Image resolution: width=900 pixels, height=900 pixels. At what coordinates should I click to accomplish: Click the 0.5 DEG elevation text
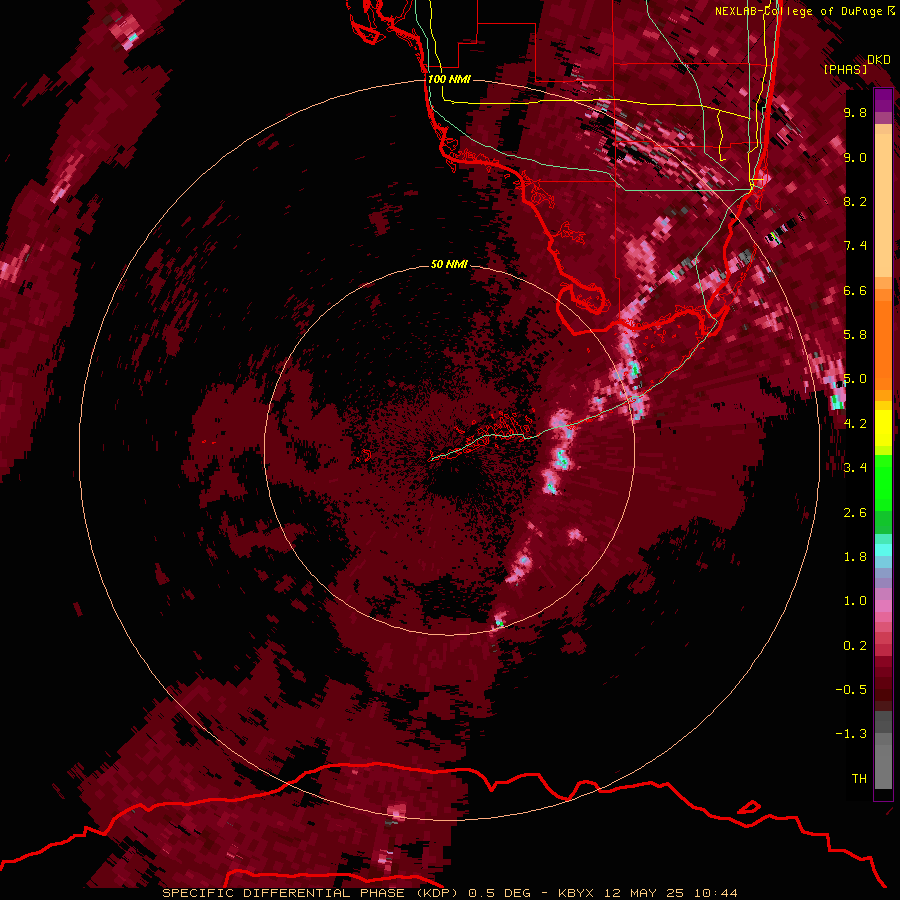point(499,893)
